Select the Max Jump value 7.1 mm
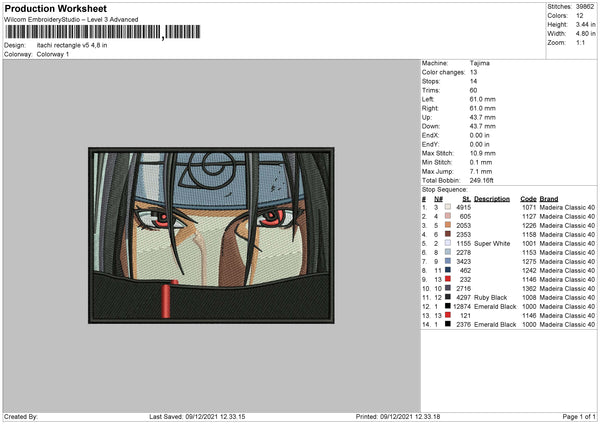Viewport: 600px width, 424px height. pyautogui.click(x=481, y=171)
